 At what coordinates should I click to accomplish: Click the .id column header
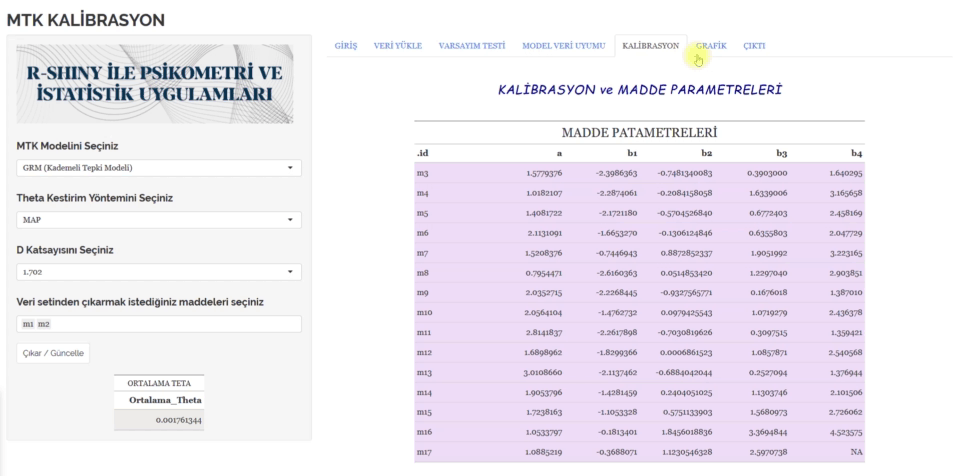coord(422,154)
